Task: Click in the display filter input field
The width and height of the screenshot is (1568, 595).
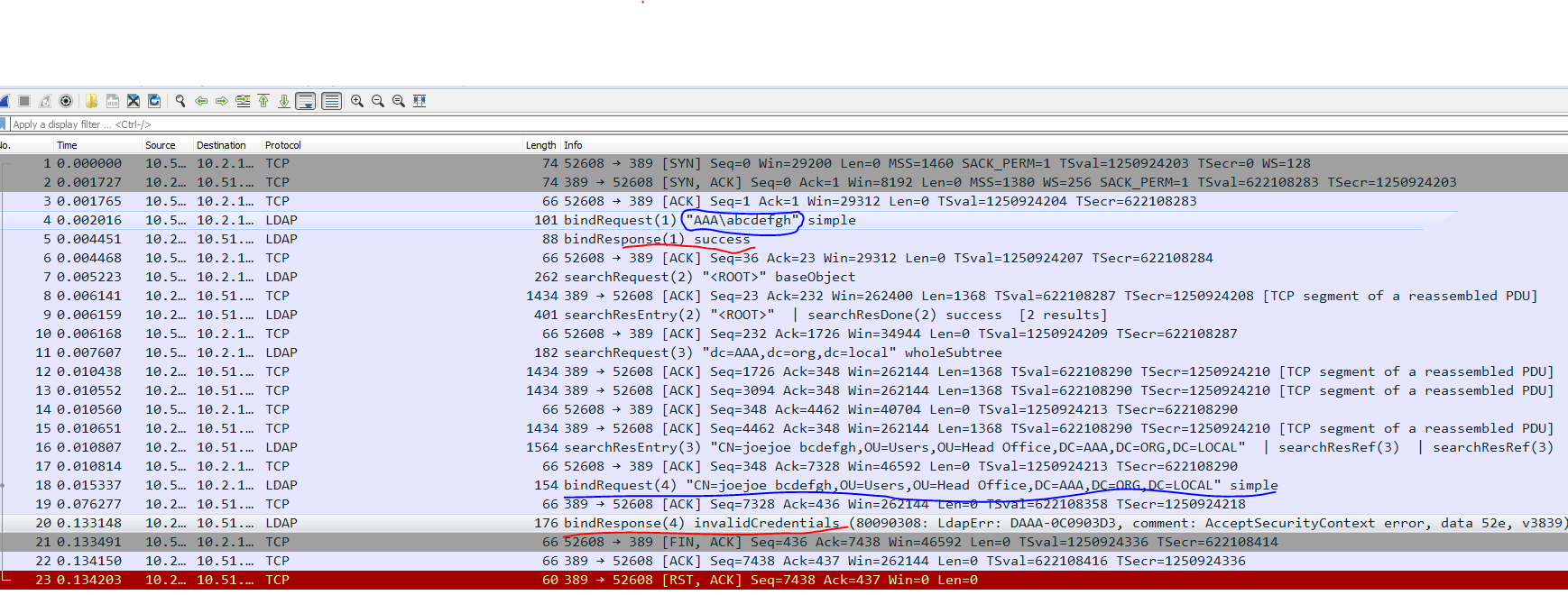Action: 789,124
